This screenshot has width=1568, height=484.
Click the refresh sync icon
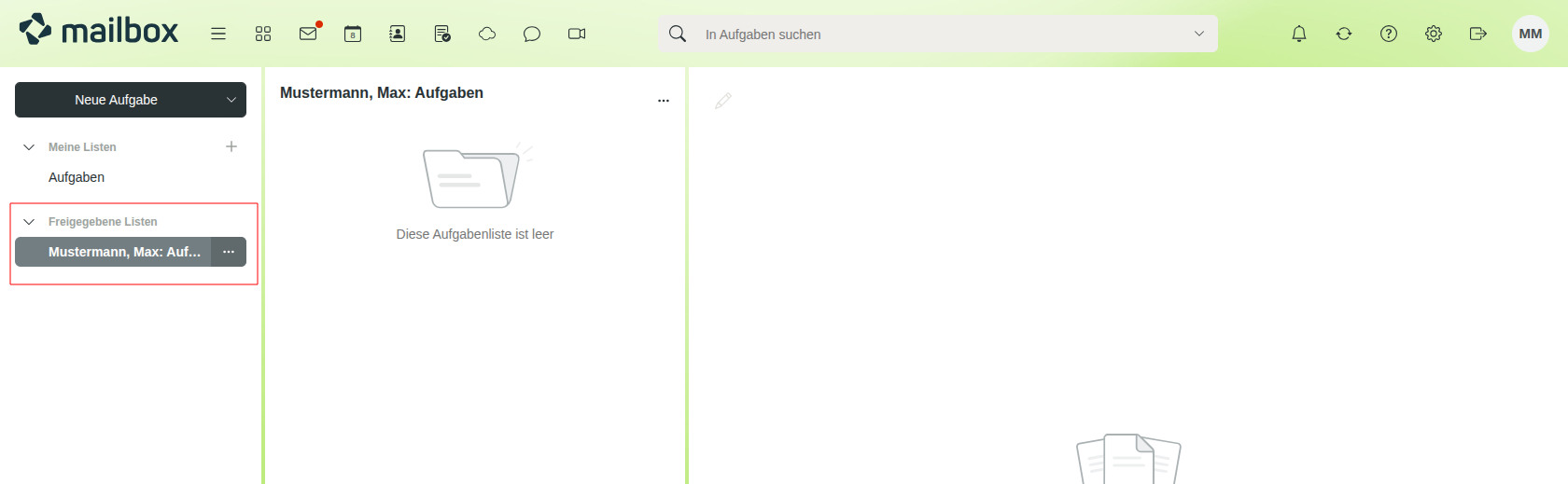(x=1344, y=34)
